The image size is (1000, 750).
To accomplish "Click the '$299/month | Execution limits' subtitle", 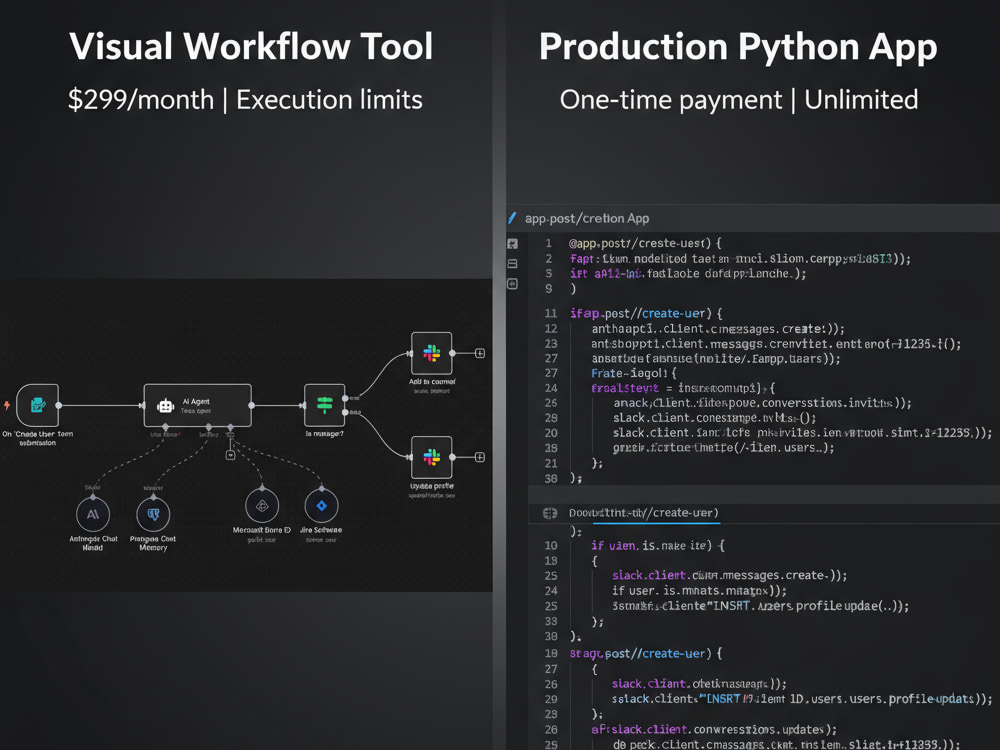I will pos(245,100).
